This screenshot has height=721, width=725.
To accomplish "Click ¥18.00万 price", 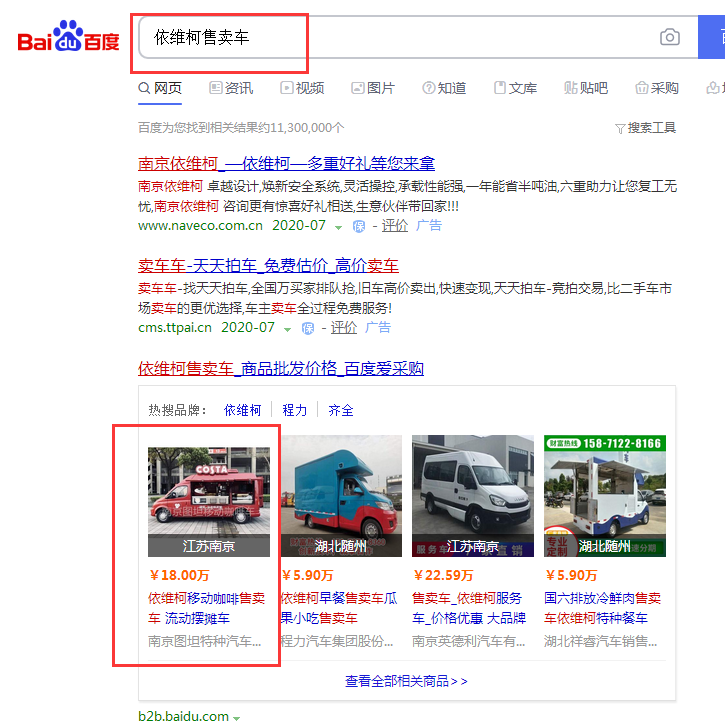I will coord(179,575).
